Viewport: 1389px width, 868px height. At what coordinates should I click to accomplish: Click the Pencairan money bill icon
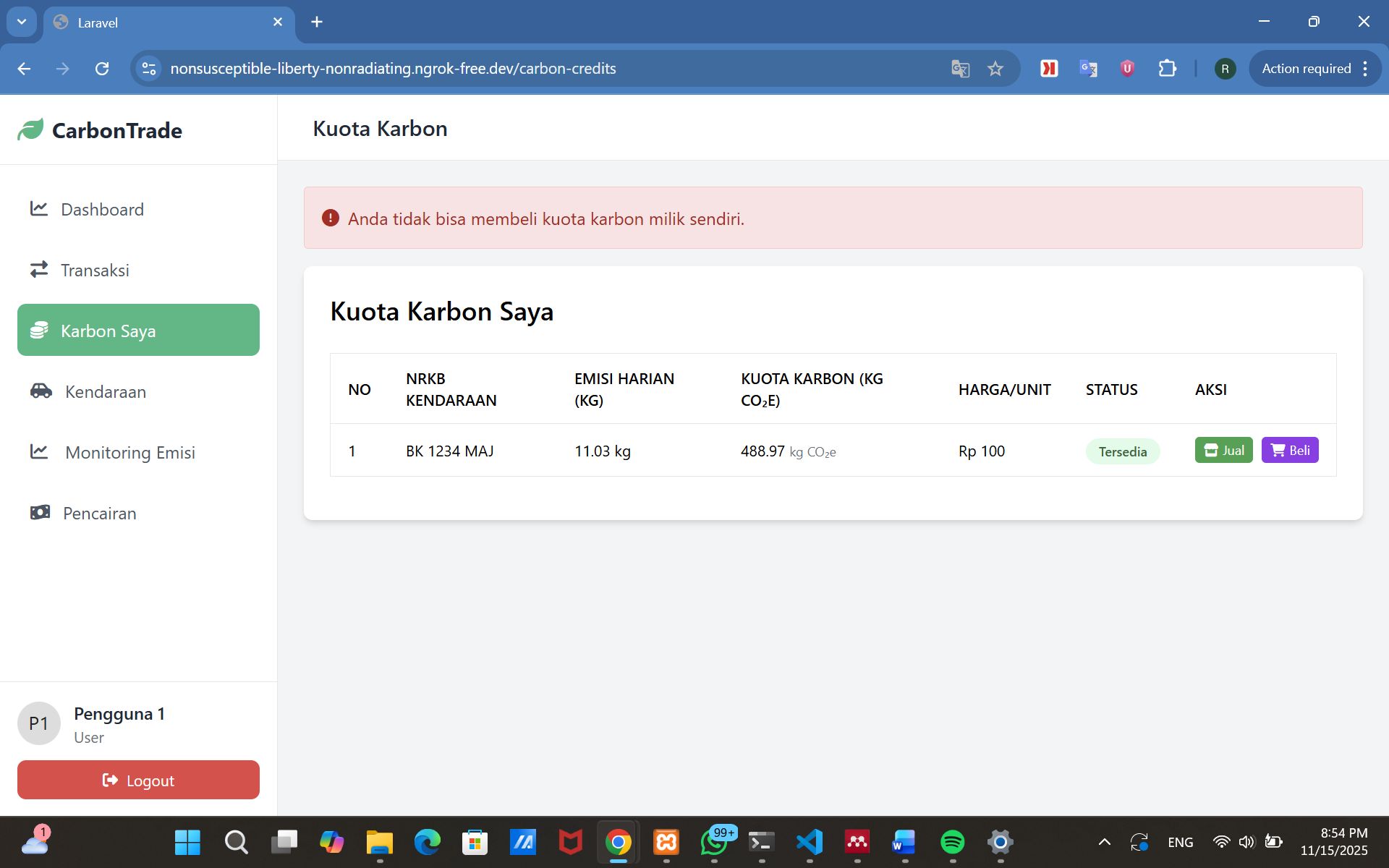point(40,513)
